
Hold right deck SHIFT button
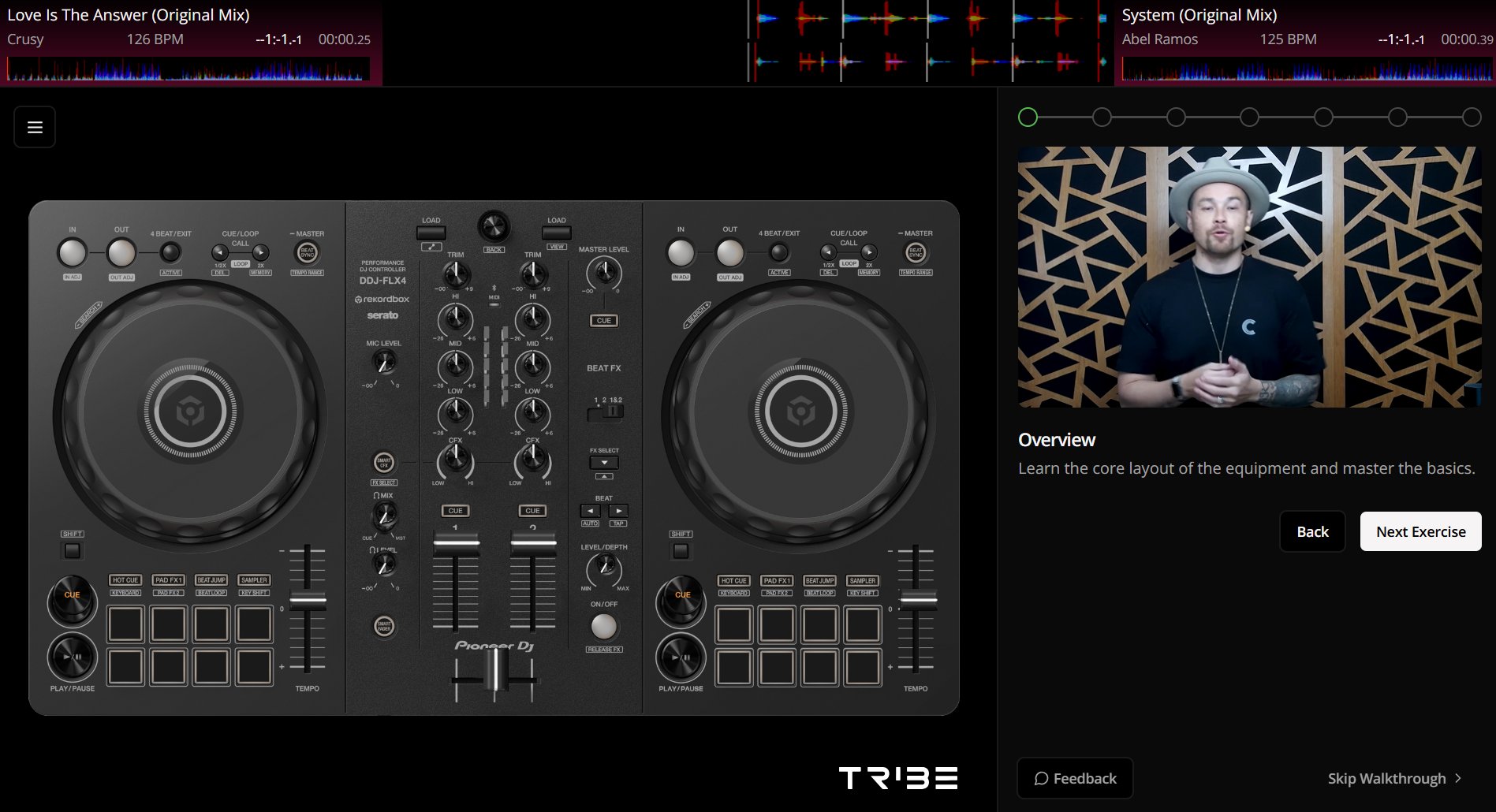681,550
